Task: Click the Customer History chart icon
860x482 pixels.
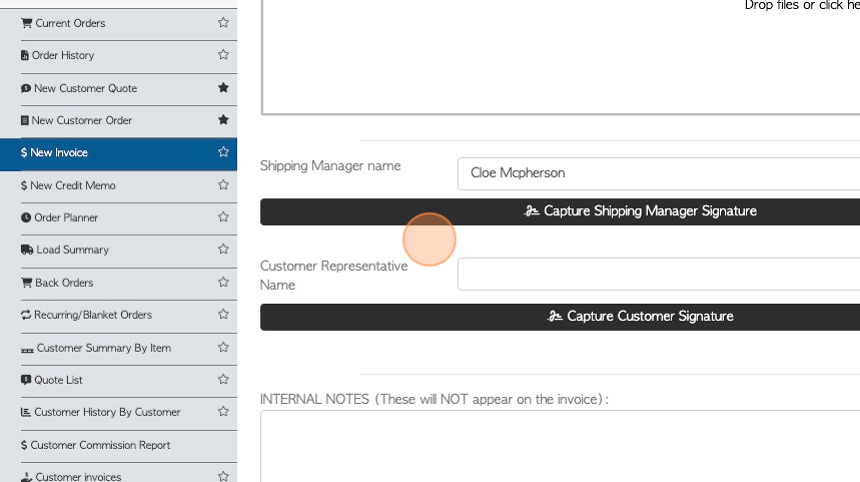Action: tap(26, 412)
